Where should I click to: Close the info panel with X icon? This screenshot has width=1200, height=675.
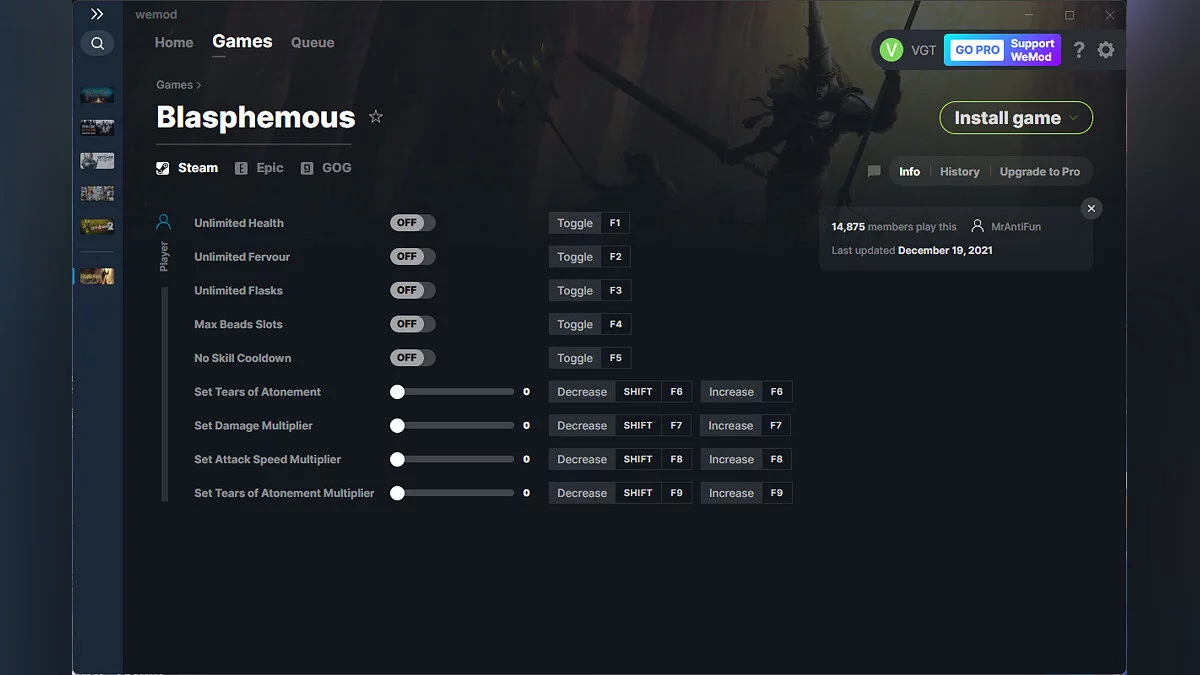(1091, 208)
